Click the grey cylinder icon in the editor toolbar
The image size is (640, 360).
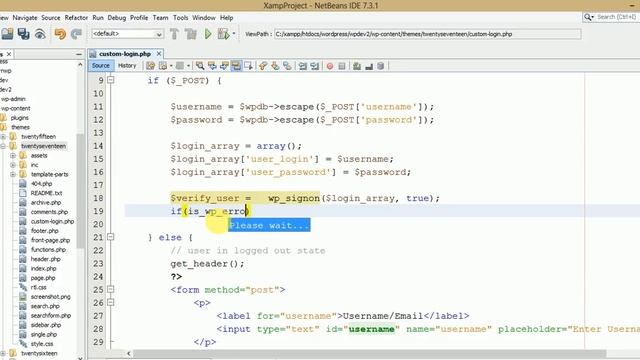coord(380,66)
